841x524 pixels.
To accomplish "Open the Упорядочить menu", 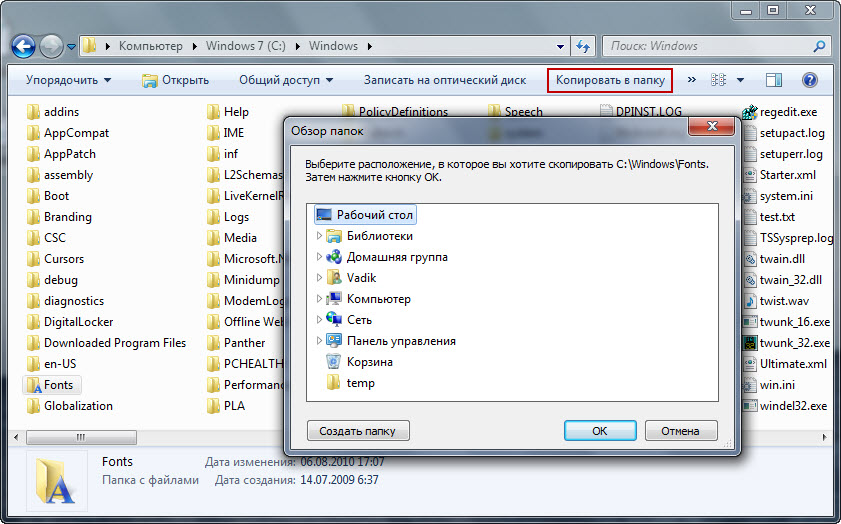I will [x=69, y=80].
